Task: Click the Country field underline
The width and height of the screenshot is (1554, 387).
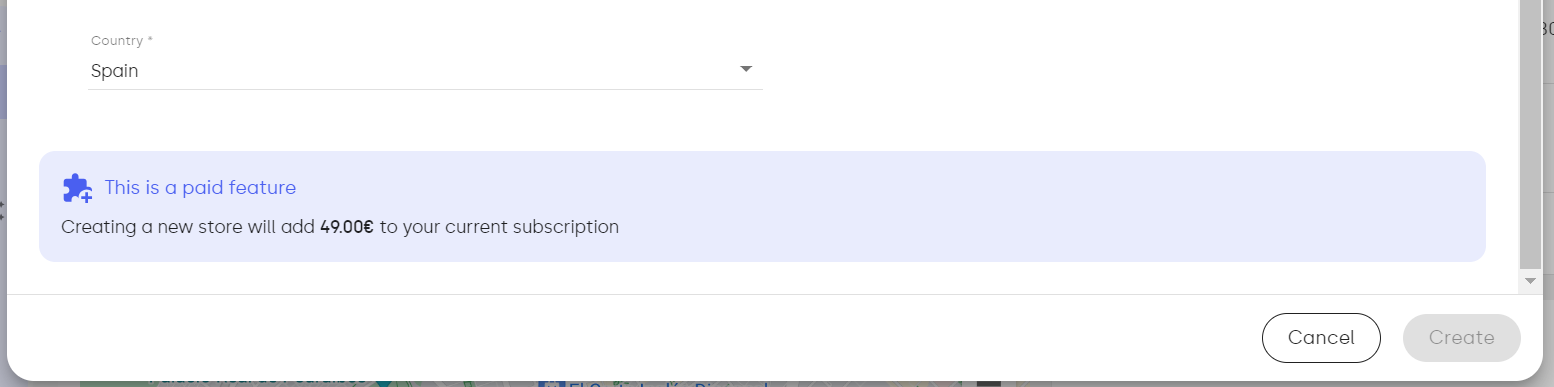Action: (425, 89)
